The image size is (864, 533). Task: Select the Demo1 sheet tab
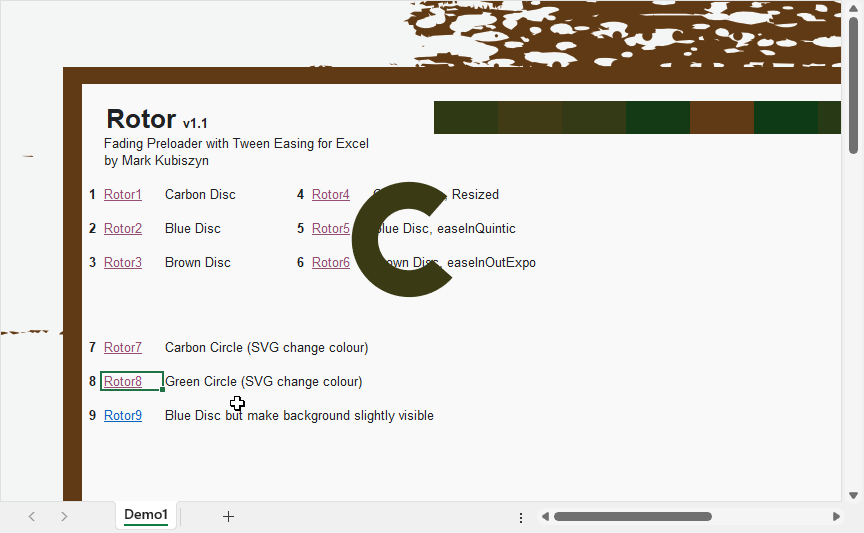pos(146,515)
